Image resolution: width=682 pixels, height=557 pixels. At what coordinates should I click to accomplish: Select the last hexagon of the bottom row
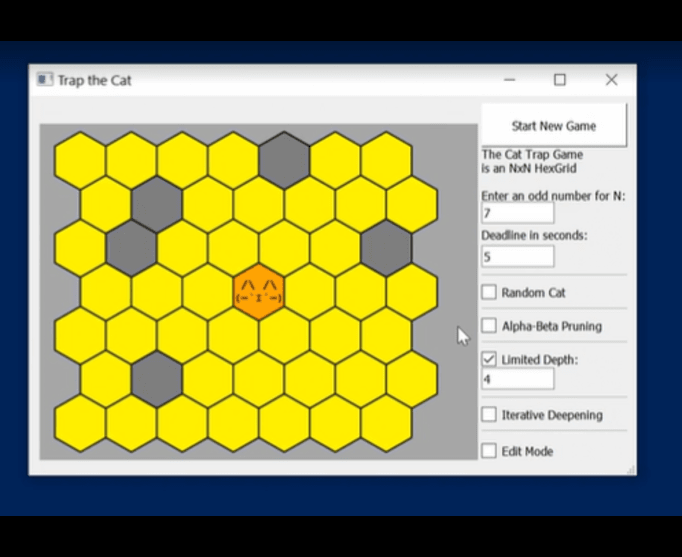coord(386,423)
